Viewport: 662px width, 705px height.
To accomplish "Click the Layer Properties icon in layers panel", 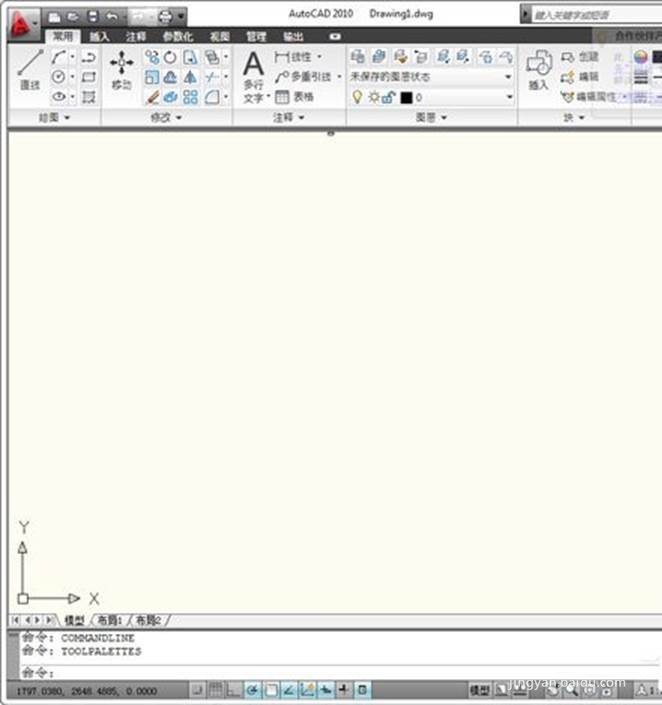I will pos(358,57).
